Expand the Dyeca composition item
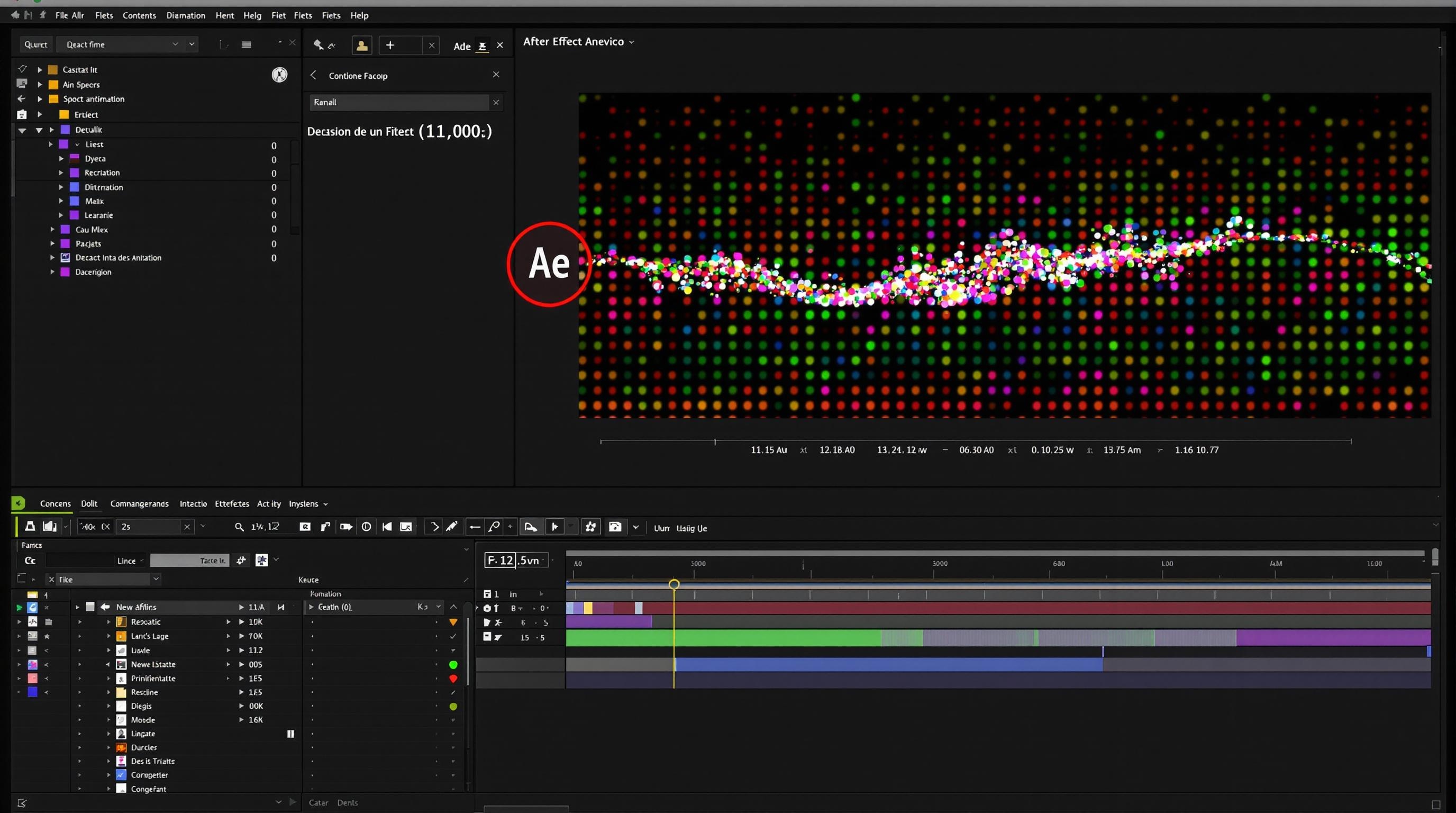This screenshot has width=1456, height=813. pos(61,158)
